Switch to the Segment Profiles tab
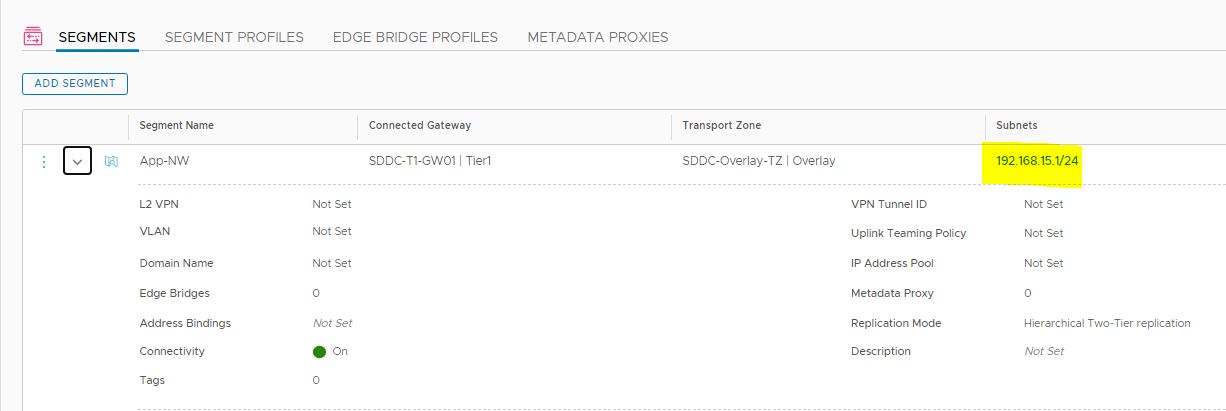 point(234,37)
